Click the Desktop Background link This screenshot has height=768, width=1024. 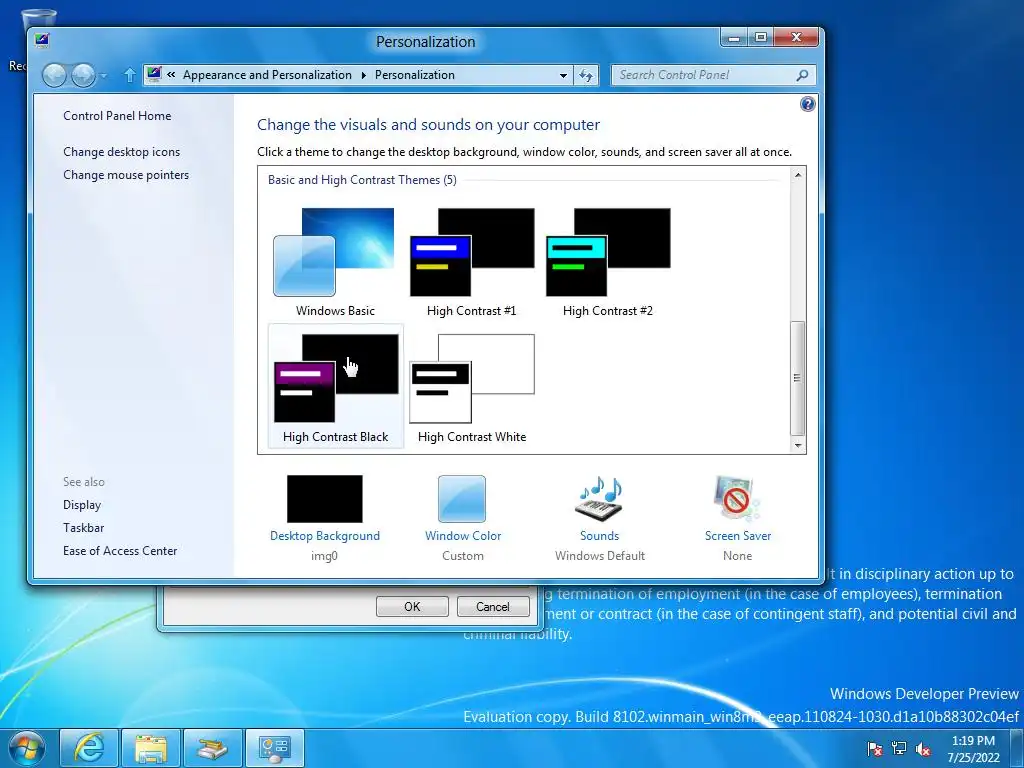pos(325,536)
